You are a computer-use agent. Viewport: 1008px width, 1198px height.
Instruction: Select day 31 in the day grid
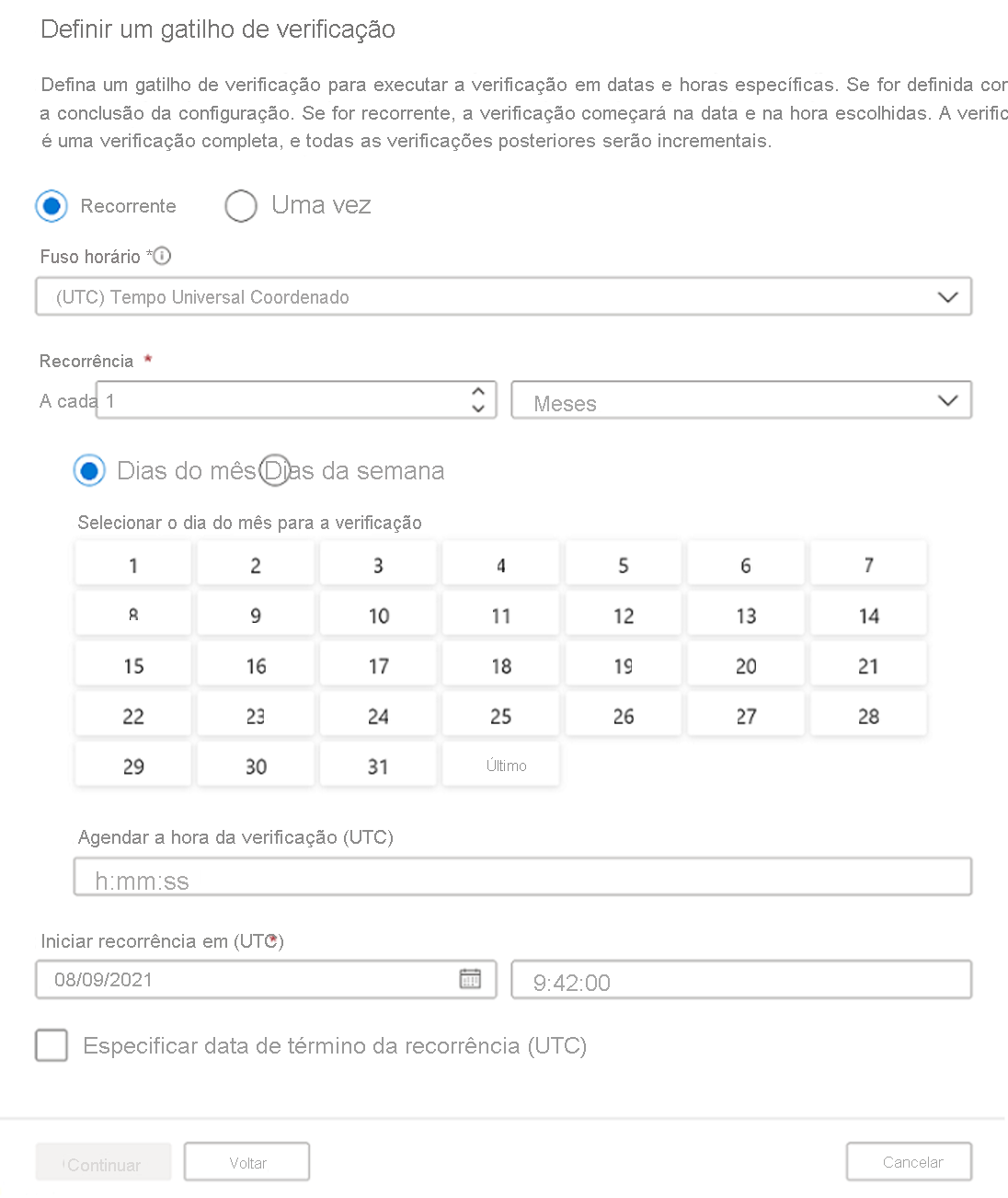click(377, 764)
